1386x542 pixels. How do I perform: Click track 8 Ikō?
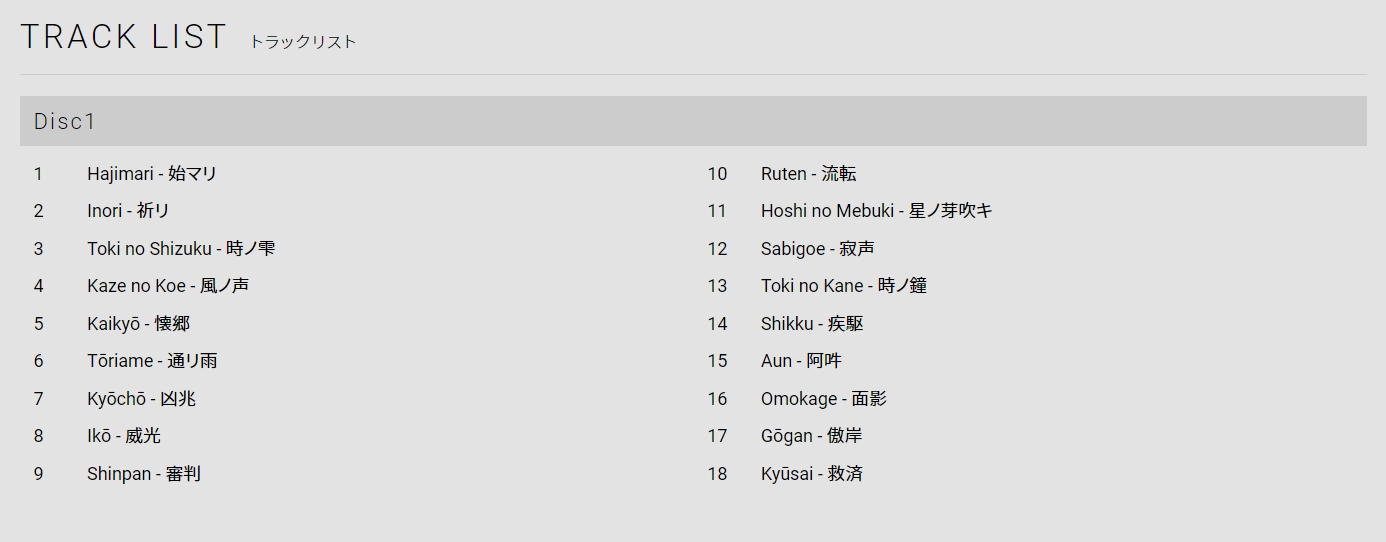pos(123,436)
